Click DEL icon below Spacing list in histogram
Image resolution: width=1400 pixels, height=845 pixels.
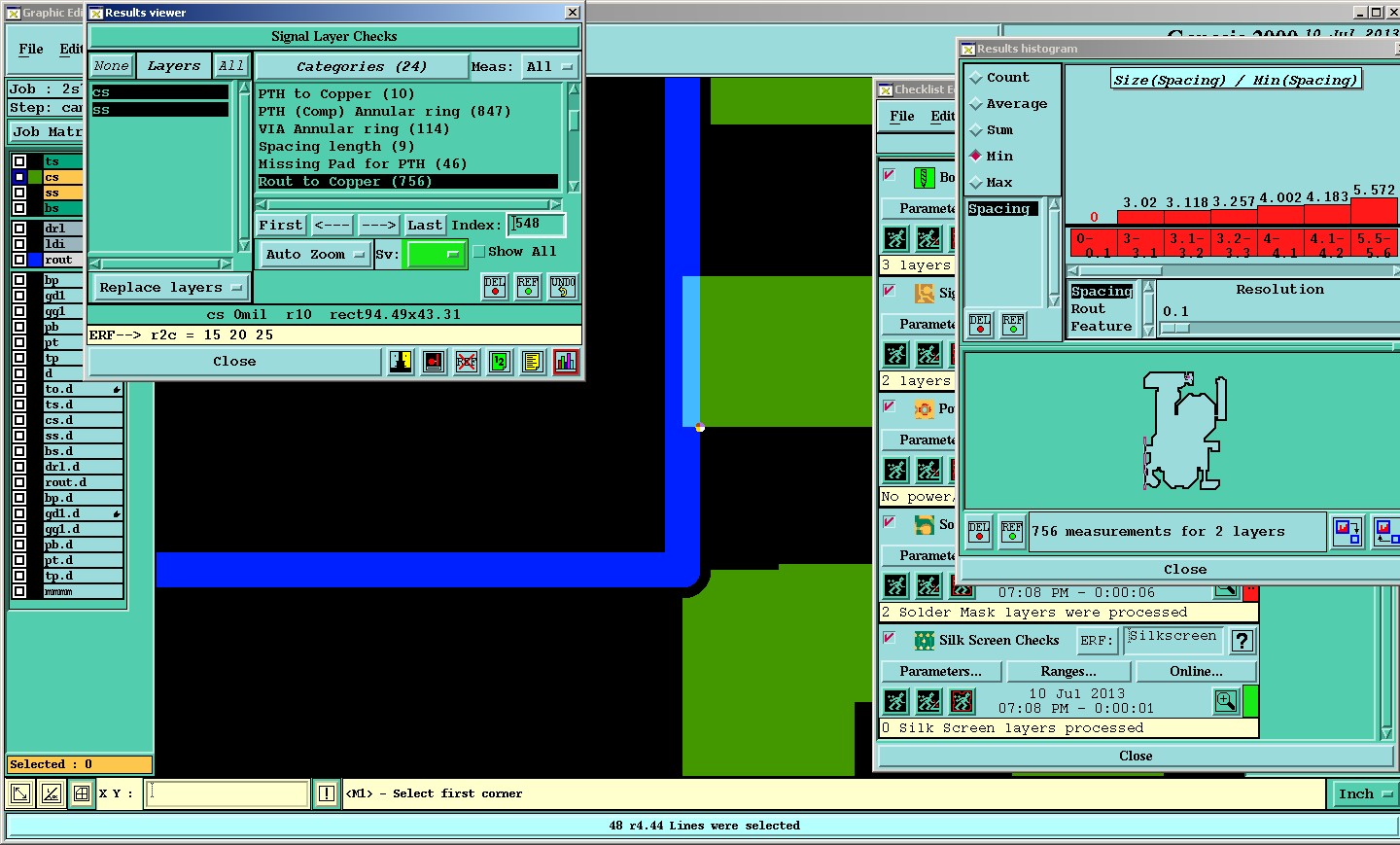coord(980,324)
